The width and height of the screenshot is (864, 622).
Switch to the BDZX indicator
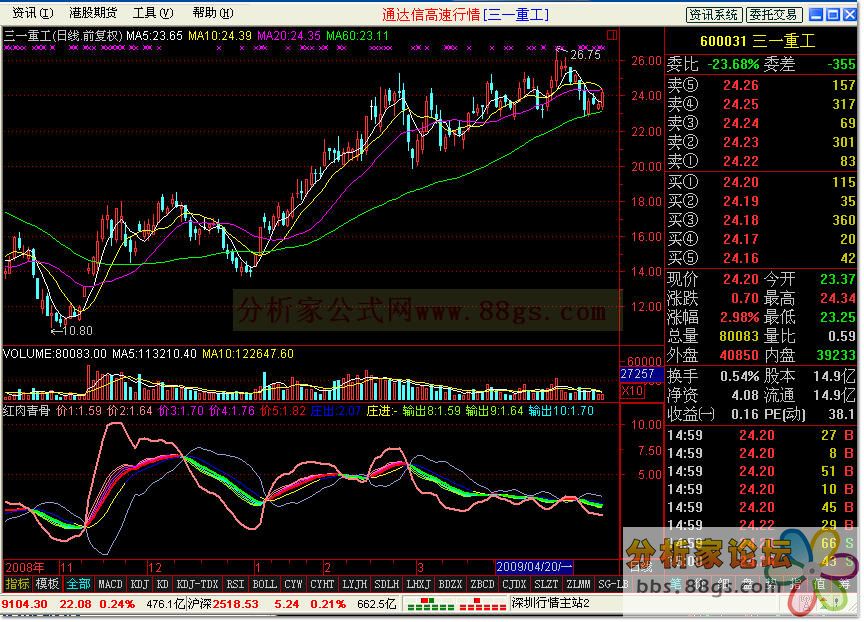click(450, 584)
